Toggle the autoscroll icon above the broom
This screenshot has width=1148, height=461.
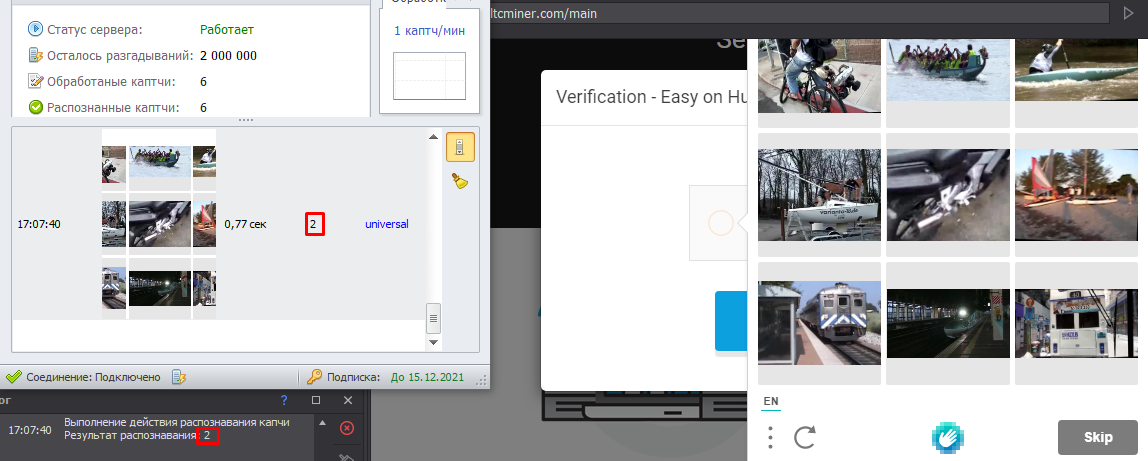(460, 147)
